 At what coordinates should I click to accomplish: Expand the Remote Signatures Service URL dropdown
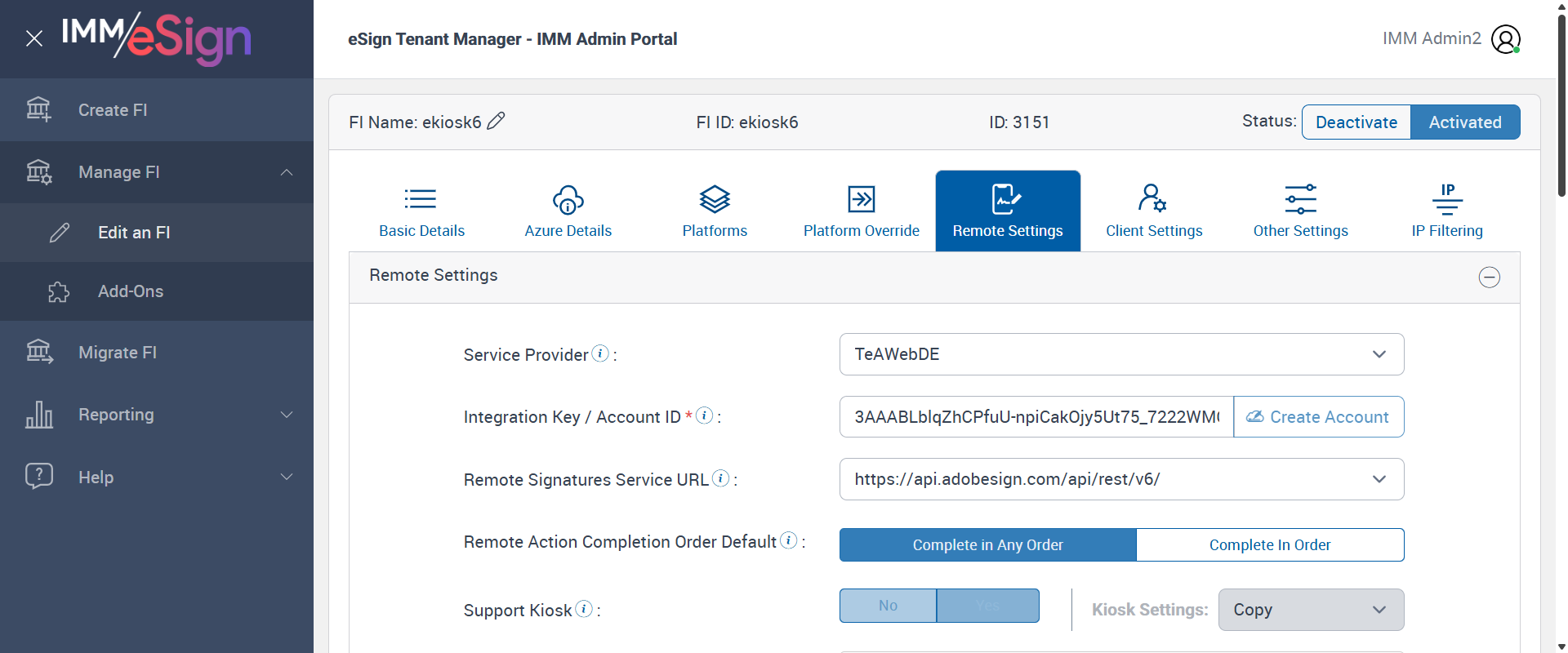tap(1121, 479)
